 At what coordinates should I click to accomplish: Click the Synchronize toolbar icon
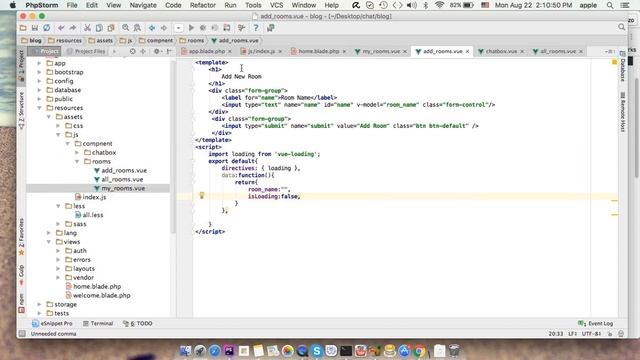tap(47, 28)
